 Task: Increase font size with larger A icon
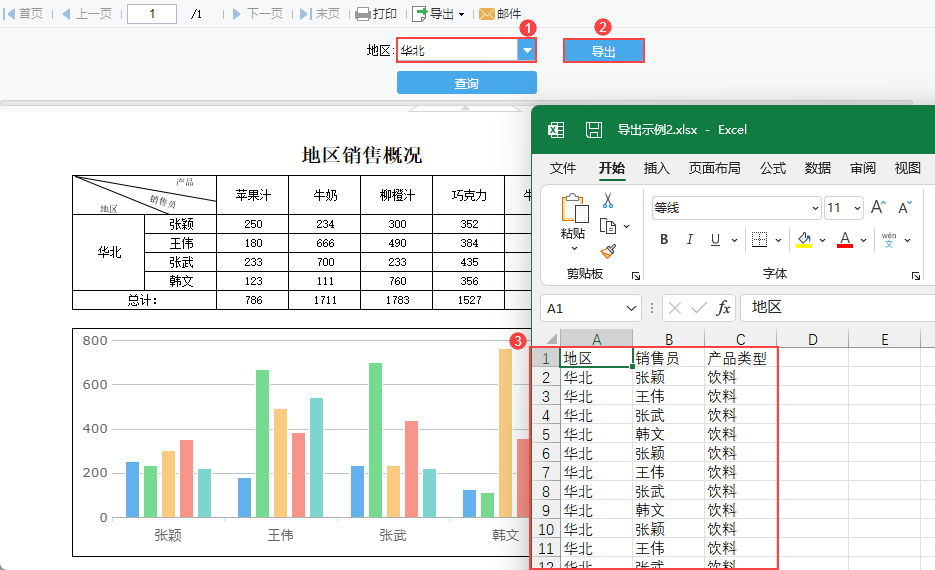(x=878, y=208)
